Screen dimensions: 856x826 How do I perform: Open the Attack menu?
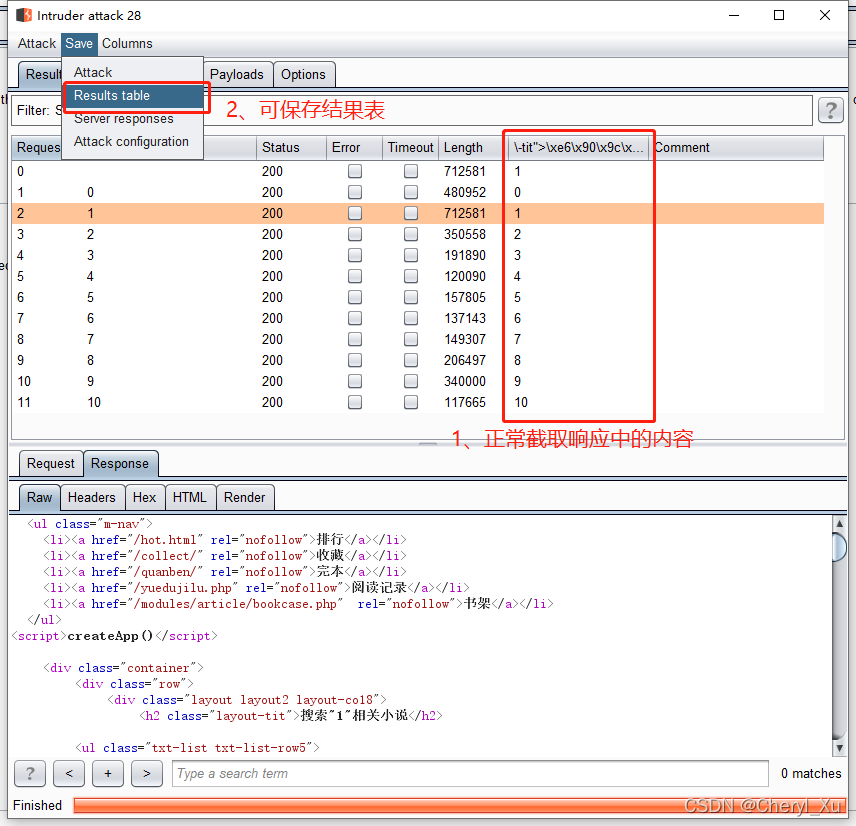pos(37,43)
